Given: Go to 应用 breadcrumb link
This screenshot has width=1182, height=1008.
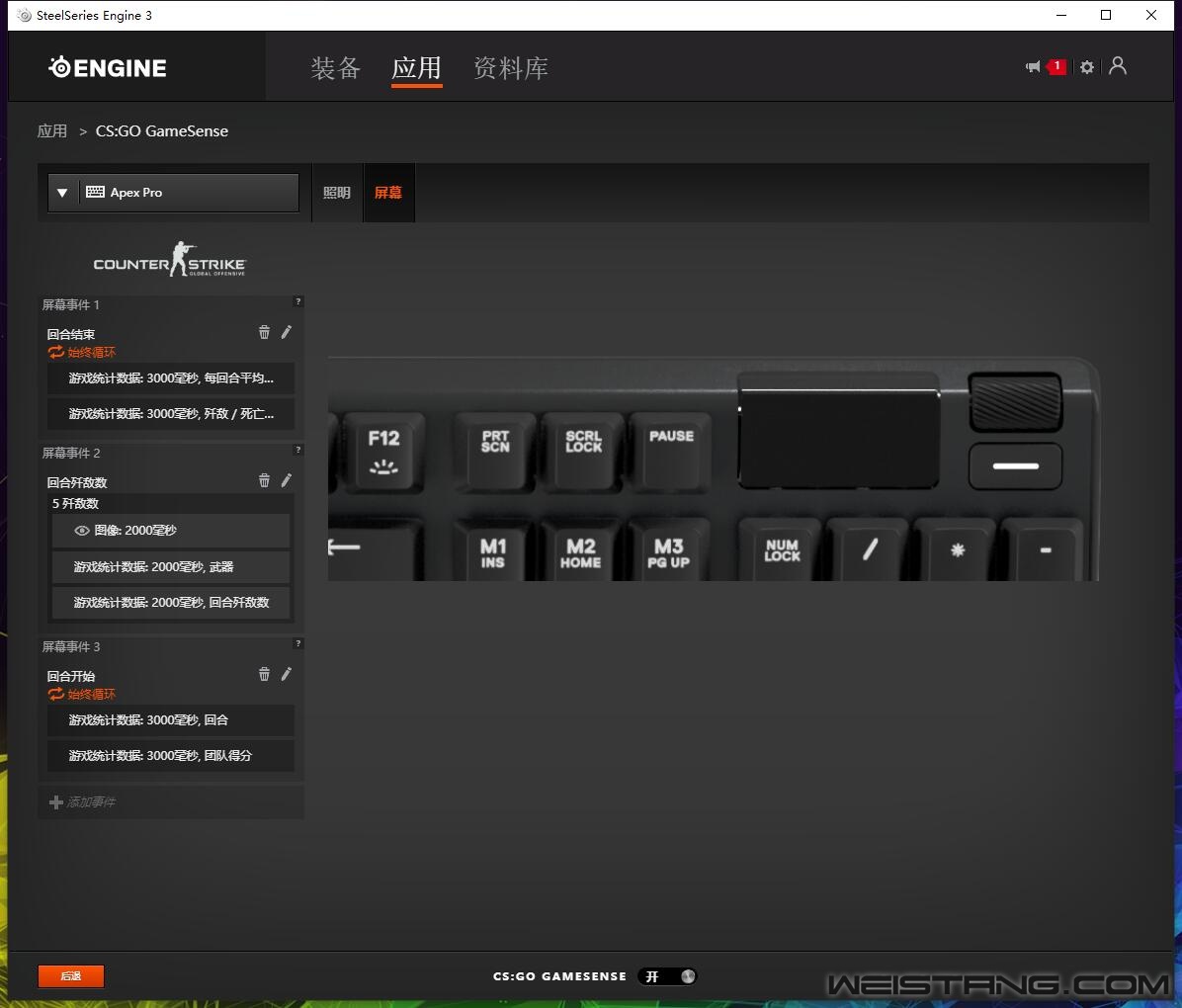Looking at the screenshot, I should [x=52, y=131].
